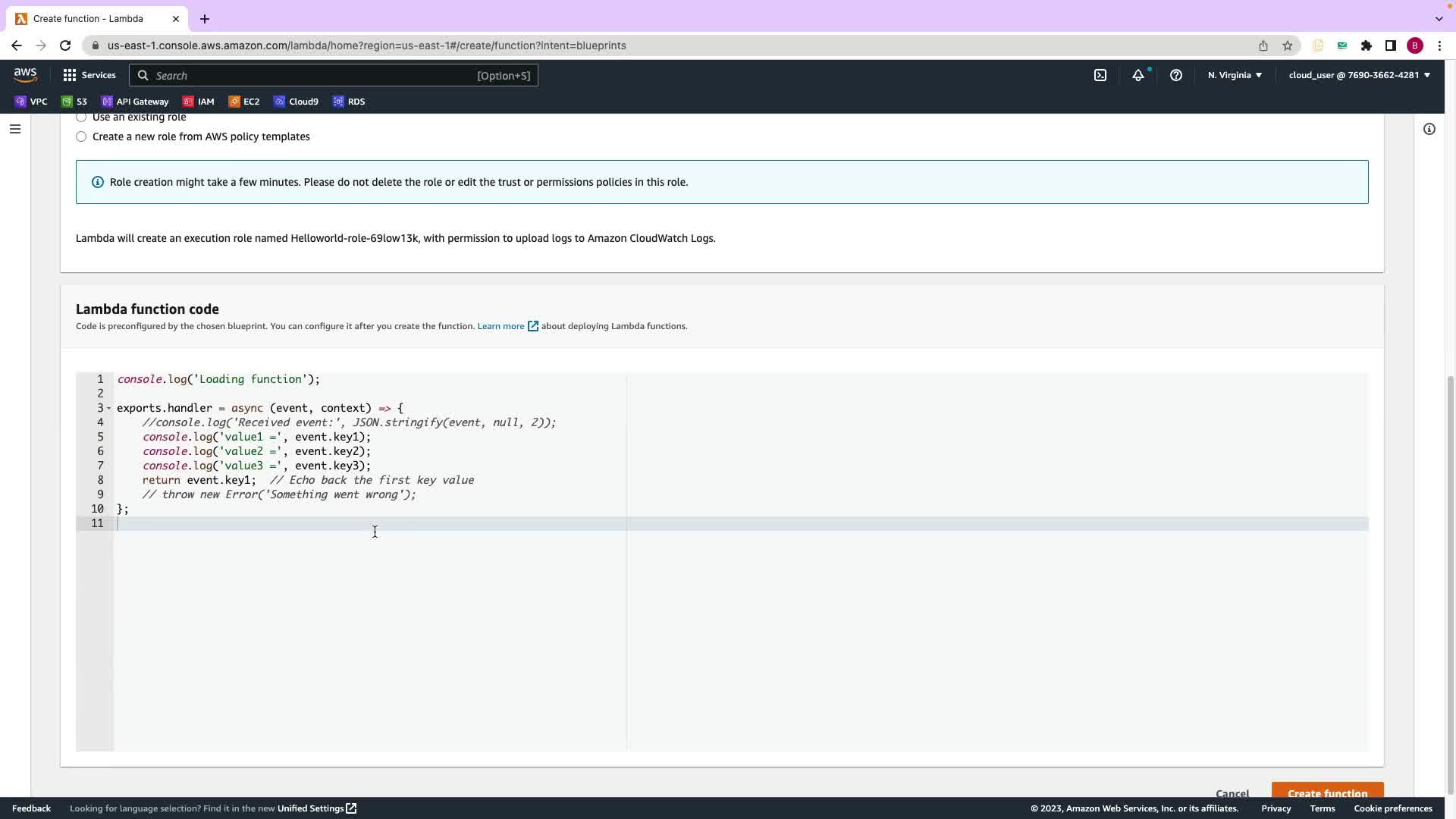Select 'Create a new role from AWS policy templates'
Viewport: 1456px width, 819px height.
[x=81, y=136]
